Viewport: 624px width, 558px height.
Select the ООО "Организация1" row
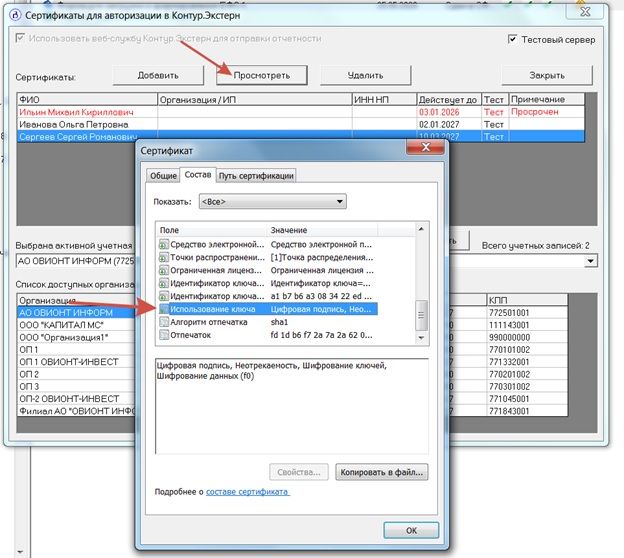pyautogui.click(x=76, y=338)
